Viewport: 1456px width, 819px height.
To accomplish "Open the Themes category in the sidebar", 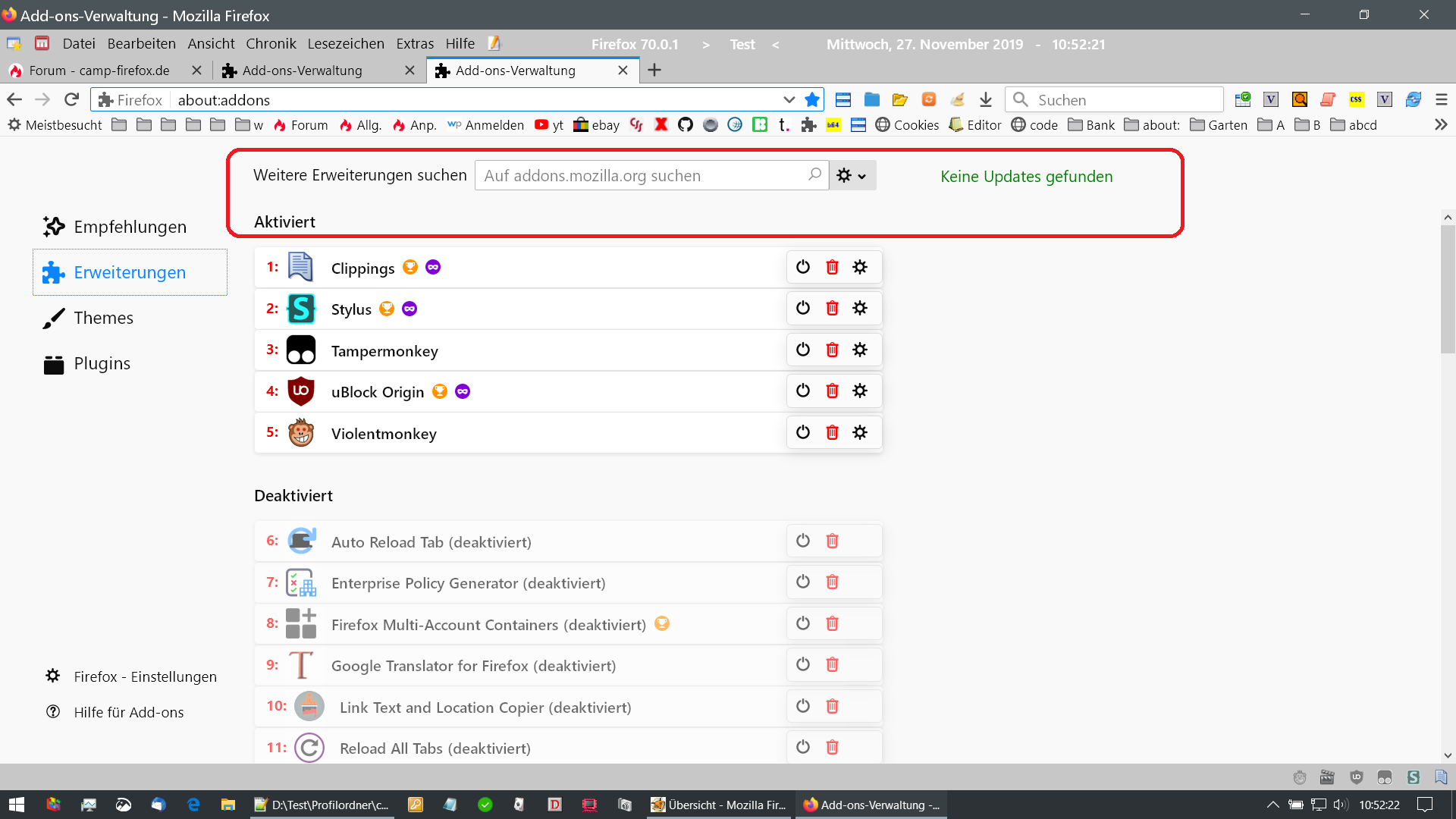I will point(103,318).
